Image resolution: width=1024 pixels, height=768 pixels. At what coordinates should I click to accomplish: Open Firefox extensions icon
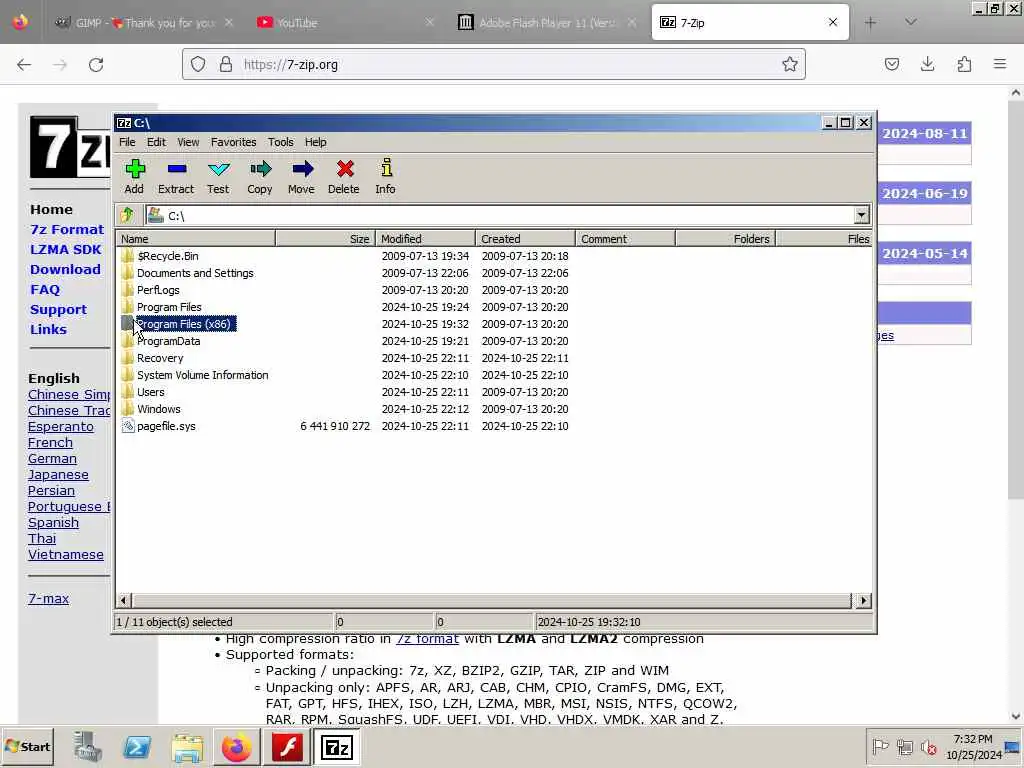coord(964,64)
